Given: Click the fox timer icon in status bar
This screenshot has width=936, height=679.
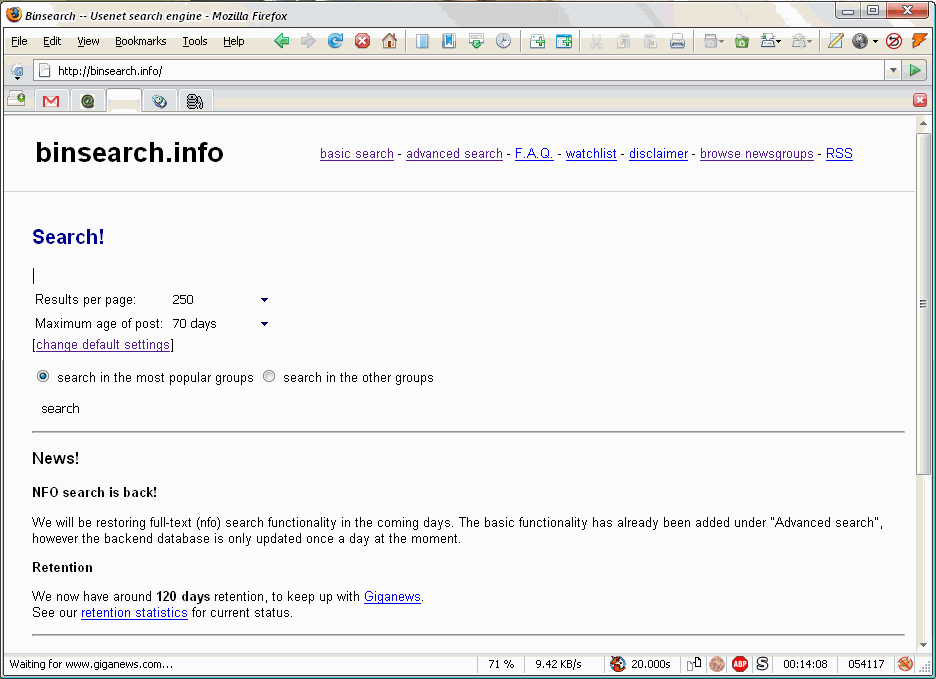Looking at the screenshot, I should (x=618, y=663).
